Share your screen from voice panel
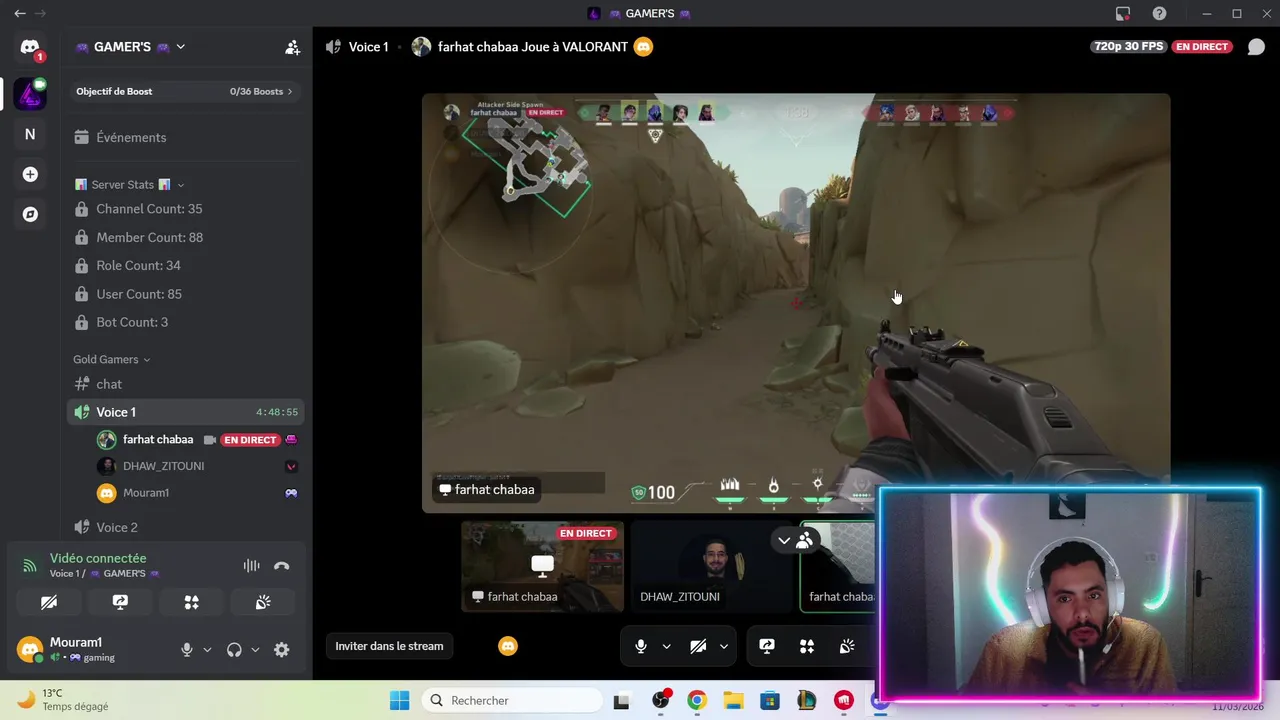 point(120,602)
